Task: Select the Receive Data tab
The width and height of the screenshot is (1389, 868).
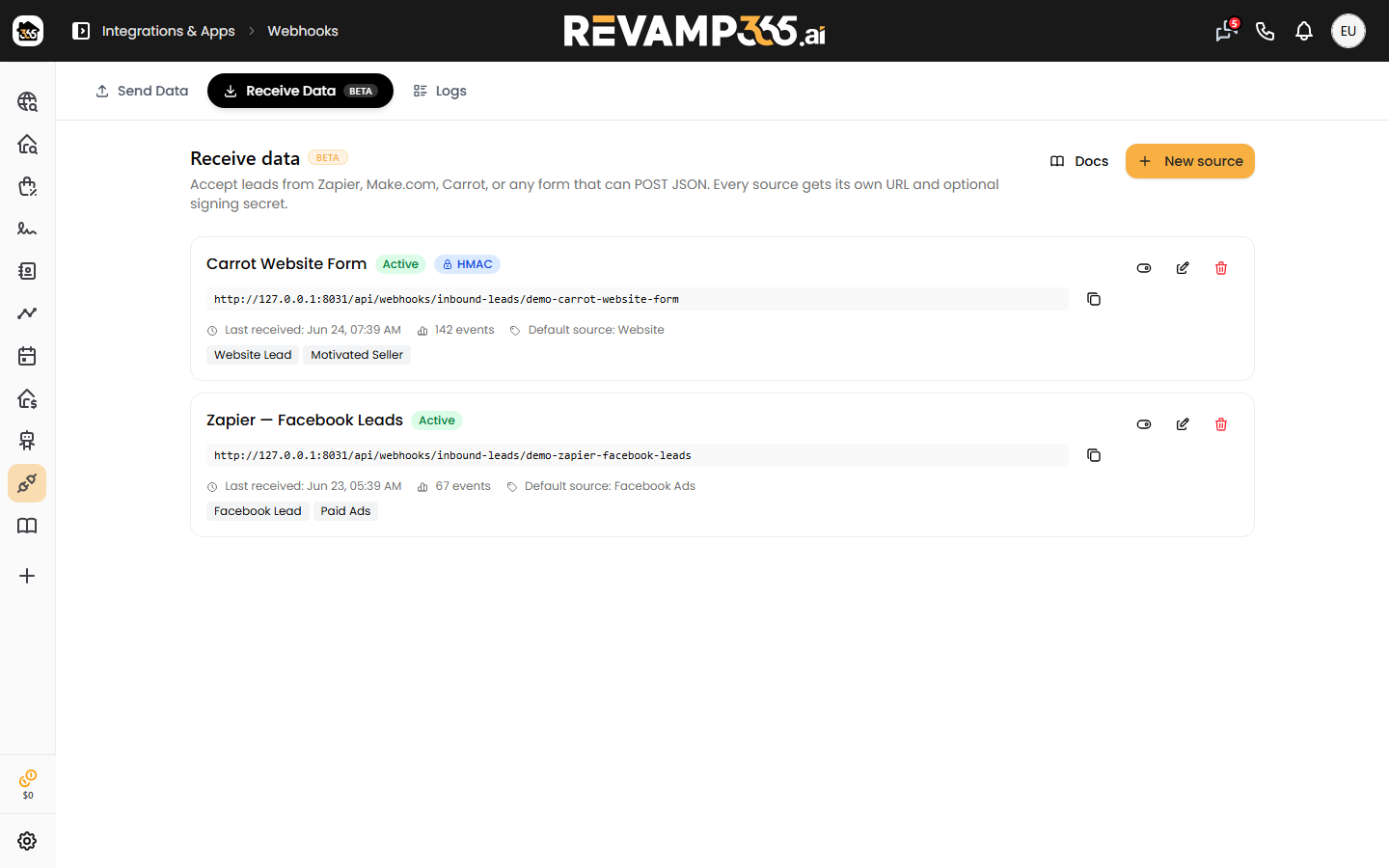Action: (x=300, y=91)
